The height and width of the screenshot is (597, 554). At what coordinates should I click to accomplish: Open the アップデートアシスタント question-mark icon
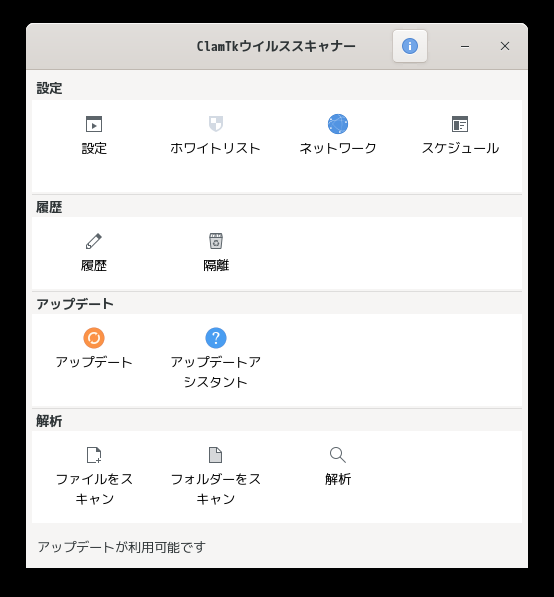point(216,338)
